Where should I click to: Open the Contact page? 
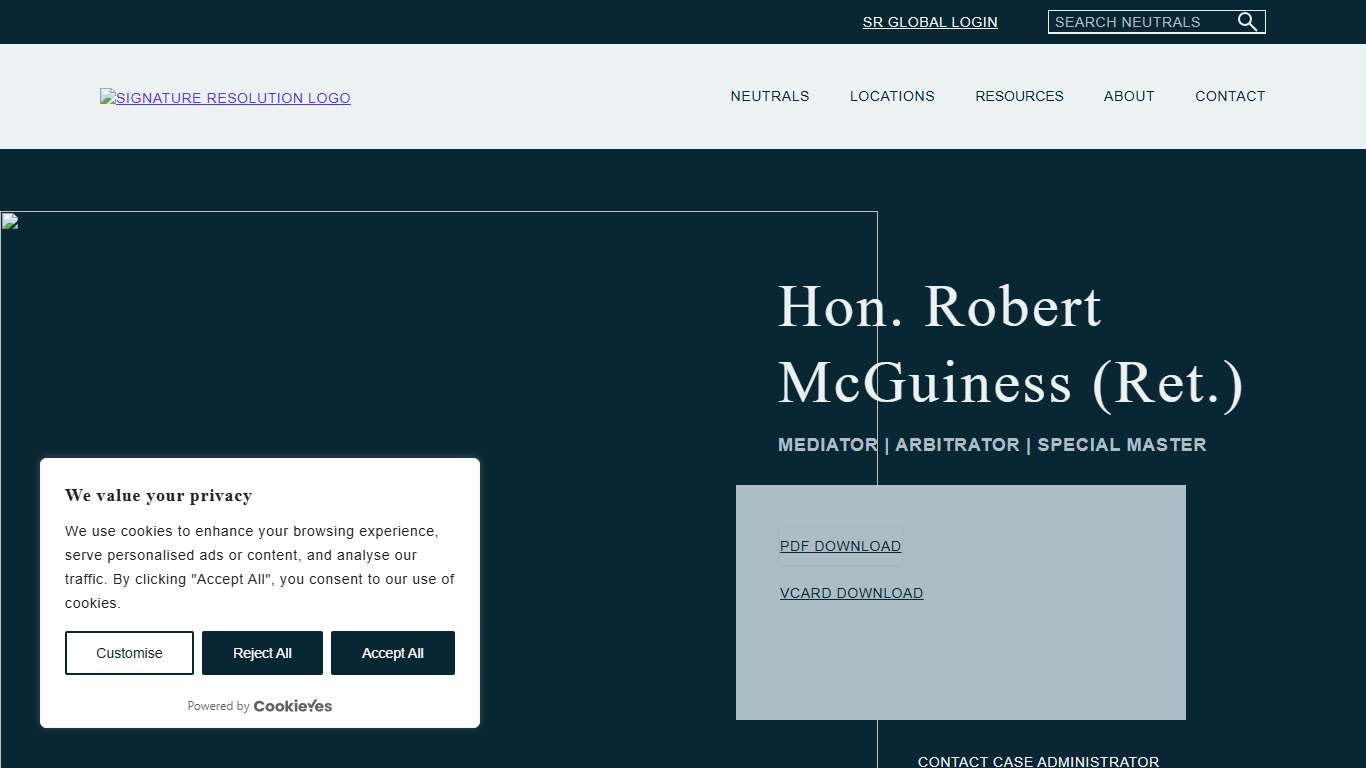[x=1230, y=96]
